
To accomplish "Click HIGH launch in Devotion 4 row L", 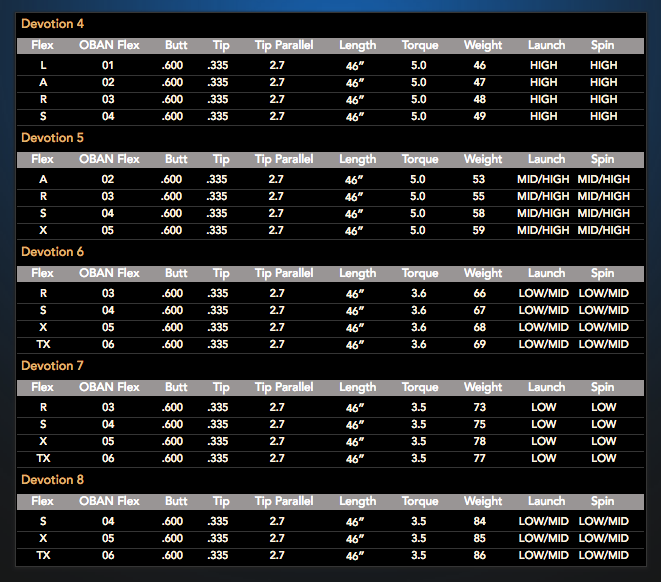I will [x=543, y=65].
